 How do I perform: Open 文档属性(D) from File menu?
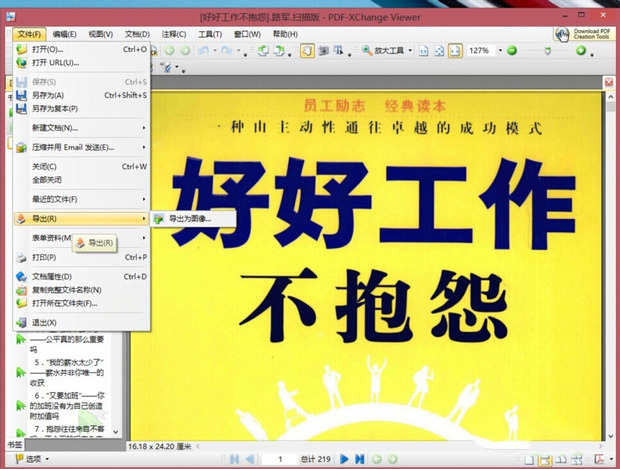(x=81, y=276)
